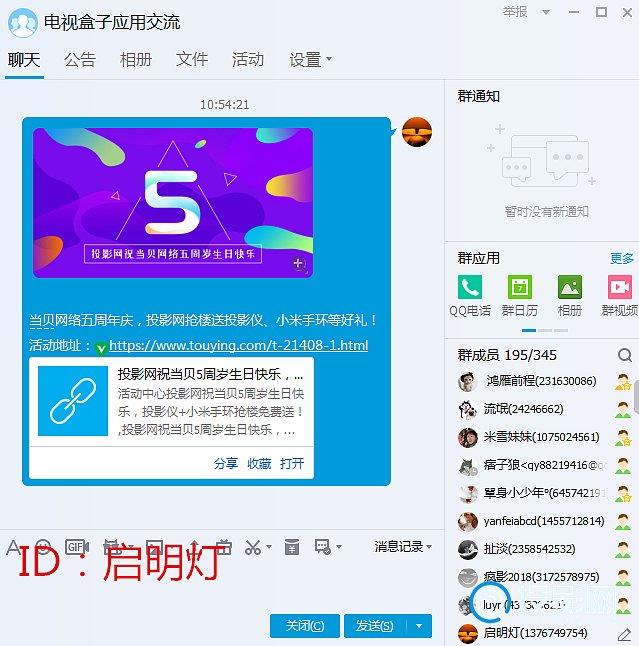Viewport: 639px width, 646px height.
Task: Select member 流氓(24246662)
Action: click(544, 410)
